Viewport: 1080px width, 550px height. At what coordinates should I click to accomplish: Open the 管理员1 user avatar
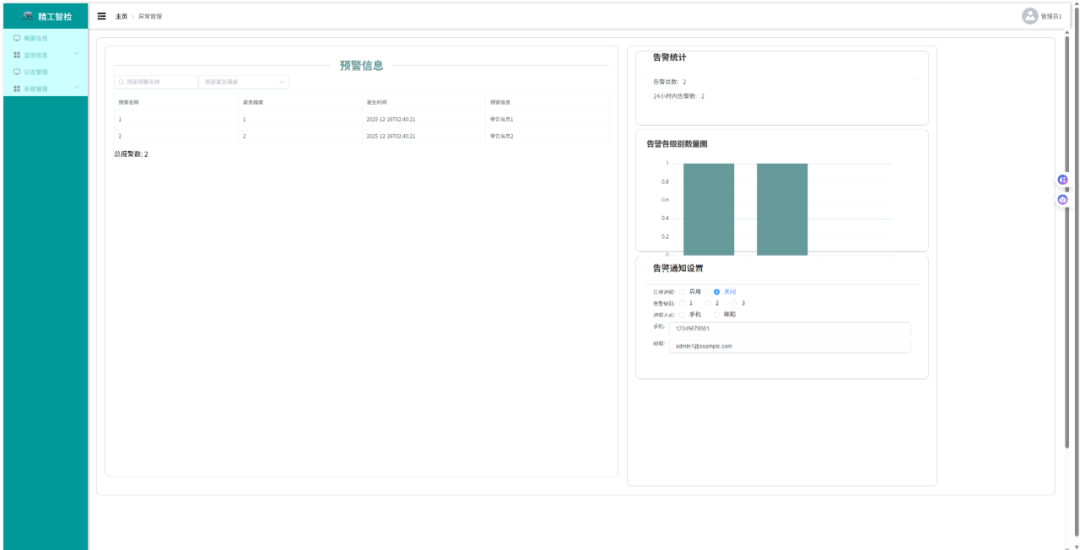1030,16
